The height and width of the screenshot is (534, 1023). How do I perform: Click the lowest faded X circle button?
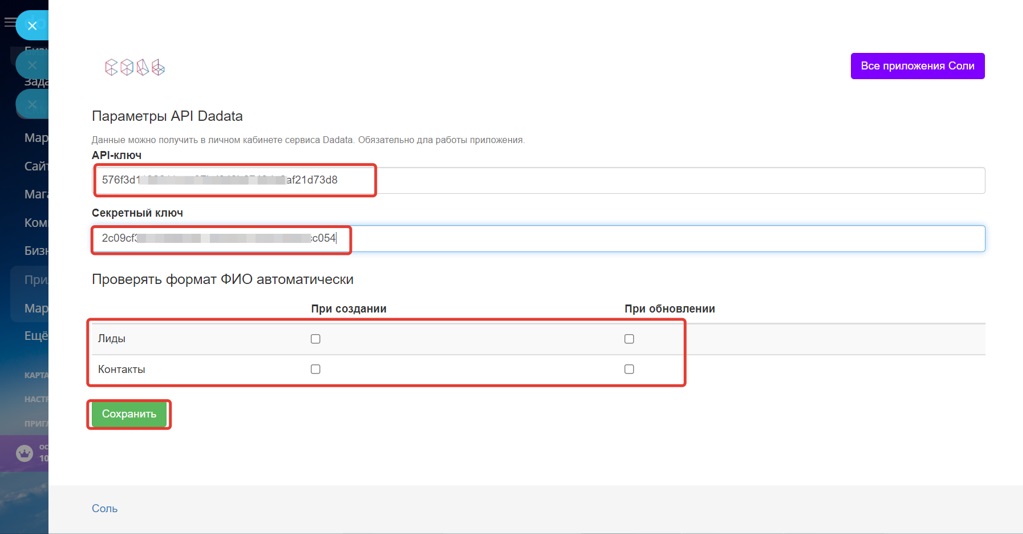[32, 104]
